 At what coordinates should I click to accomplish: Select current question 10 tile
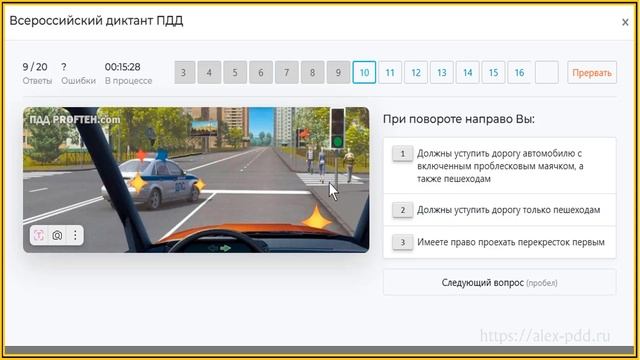tap(364, 72)
